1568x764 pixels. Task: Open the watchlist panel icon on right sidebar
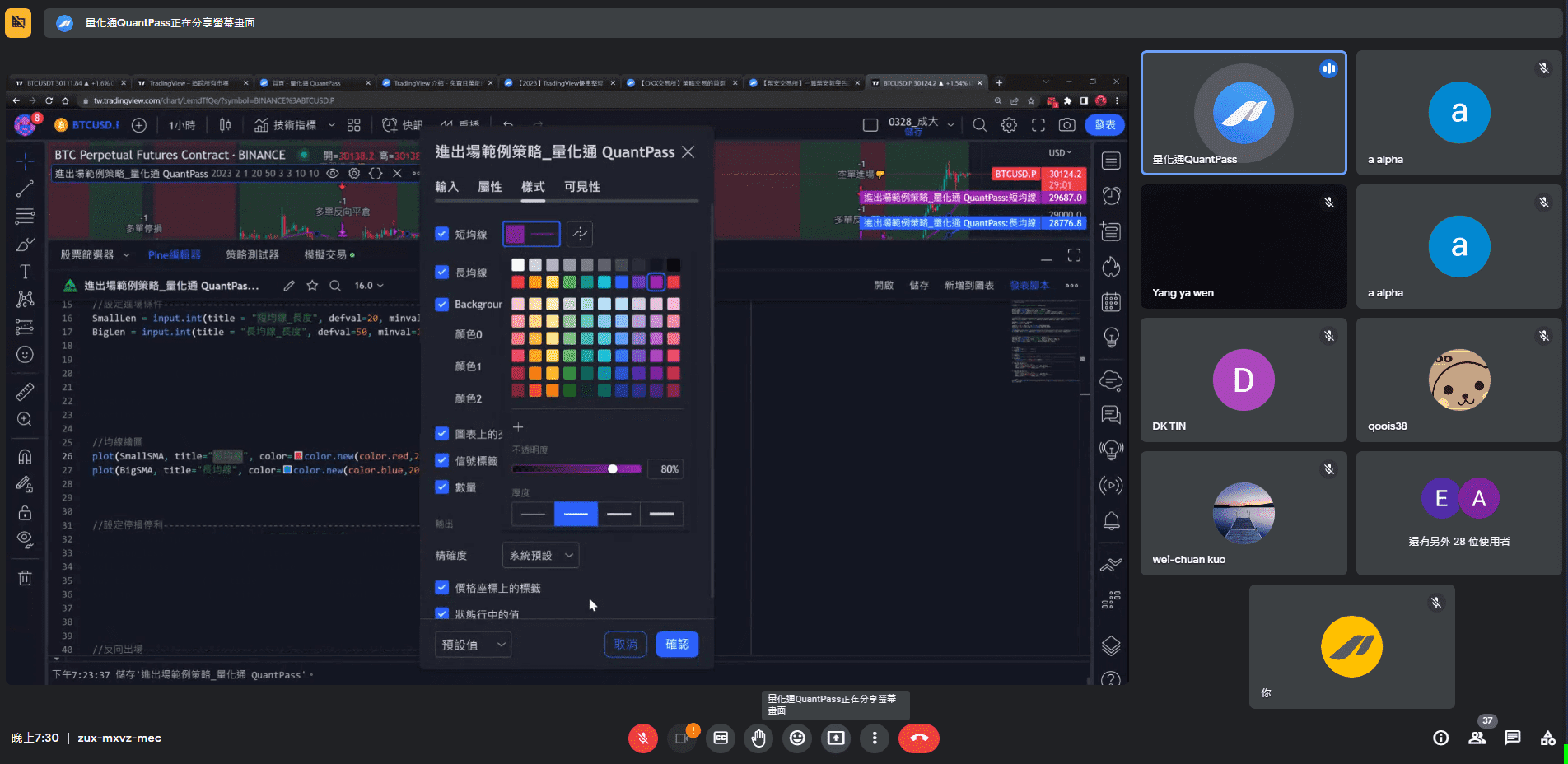click(1111, 161)
